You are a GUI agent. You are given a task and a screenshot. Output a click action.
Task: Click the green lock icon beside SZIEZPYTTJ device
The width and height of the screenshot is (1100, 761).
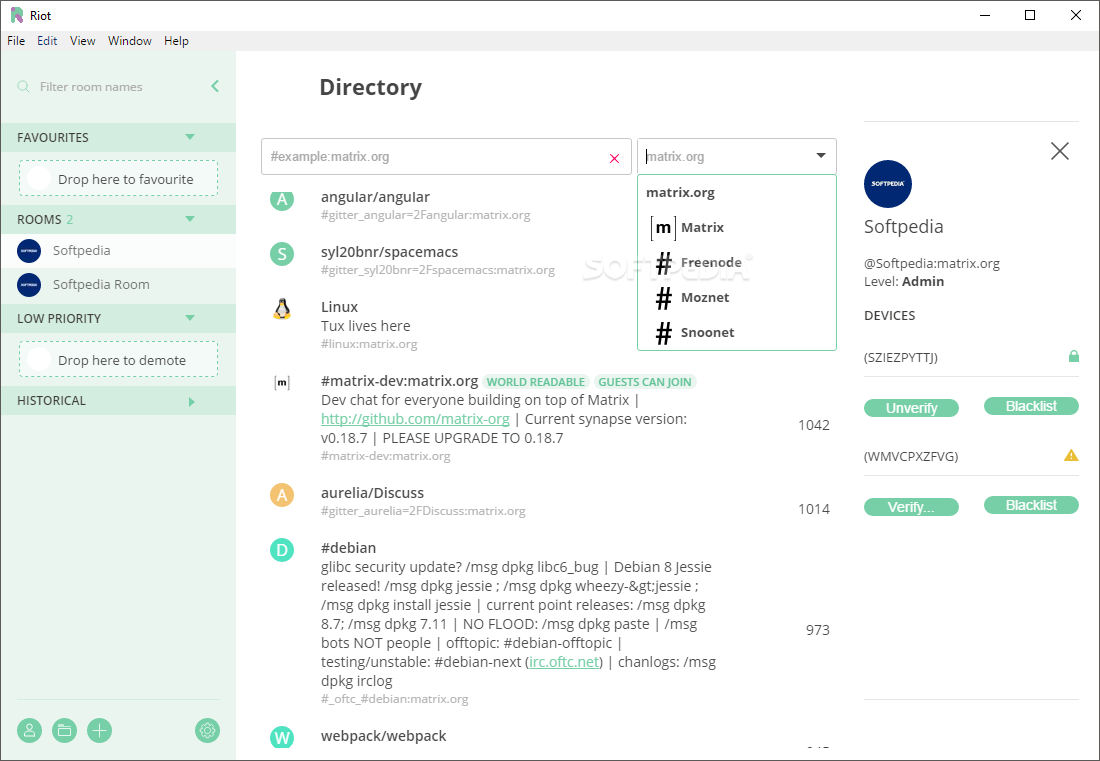pyautogui.click(x=1073, y=356)
